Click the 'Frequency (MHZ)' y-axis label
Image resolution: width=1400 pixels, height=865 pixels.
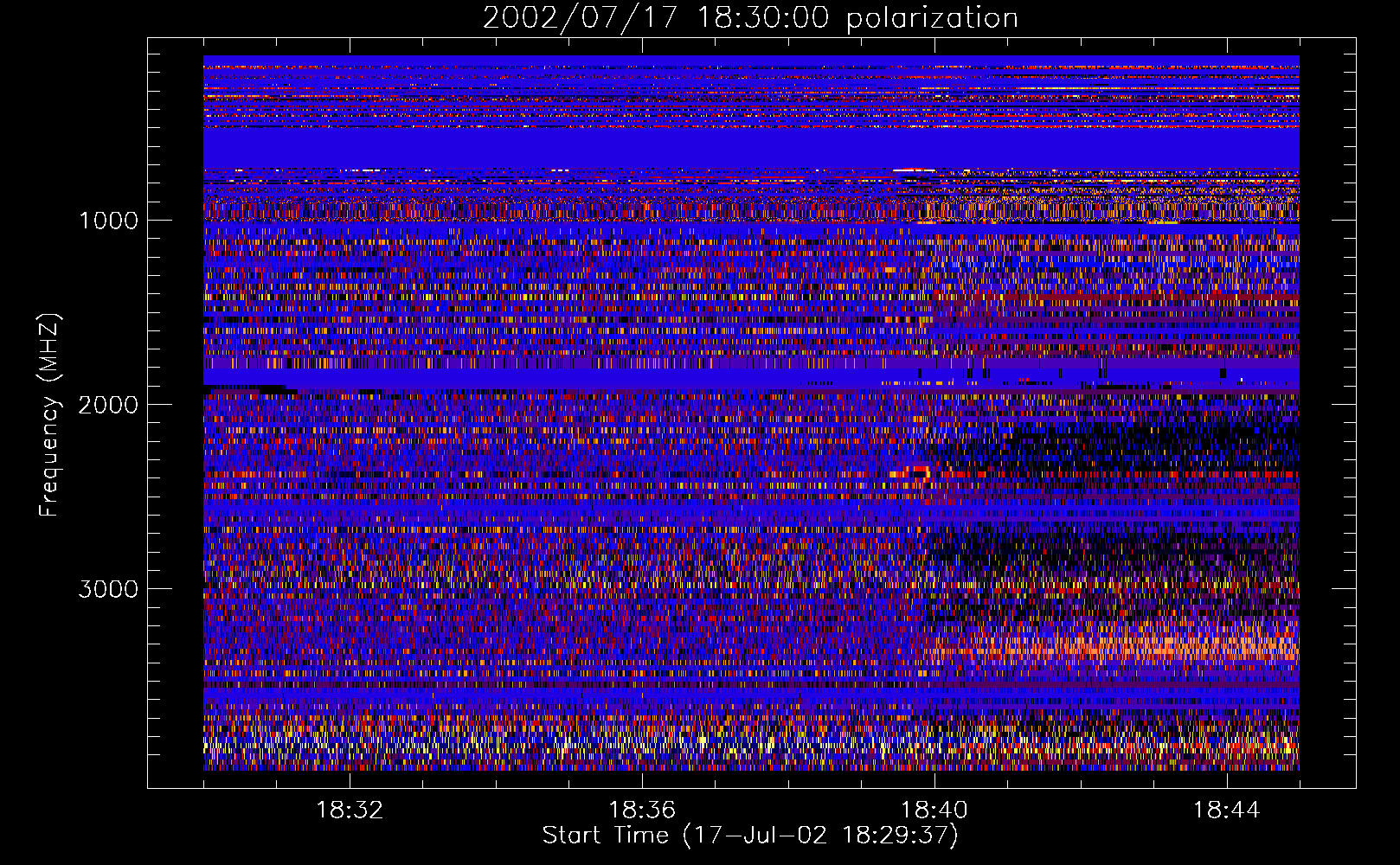click(49, 416)
